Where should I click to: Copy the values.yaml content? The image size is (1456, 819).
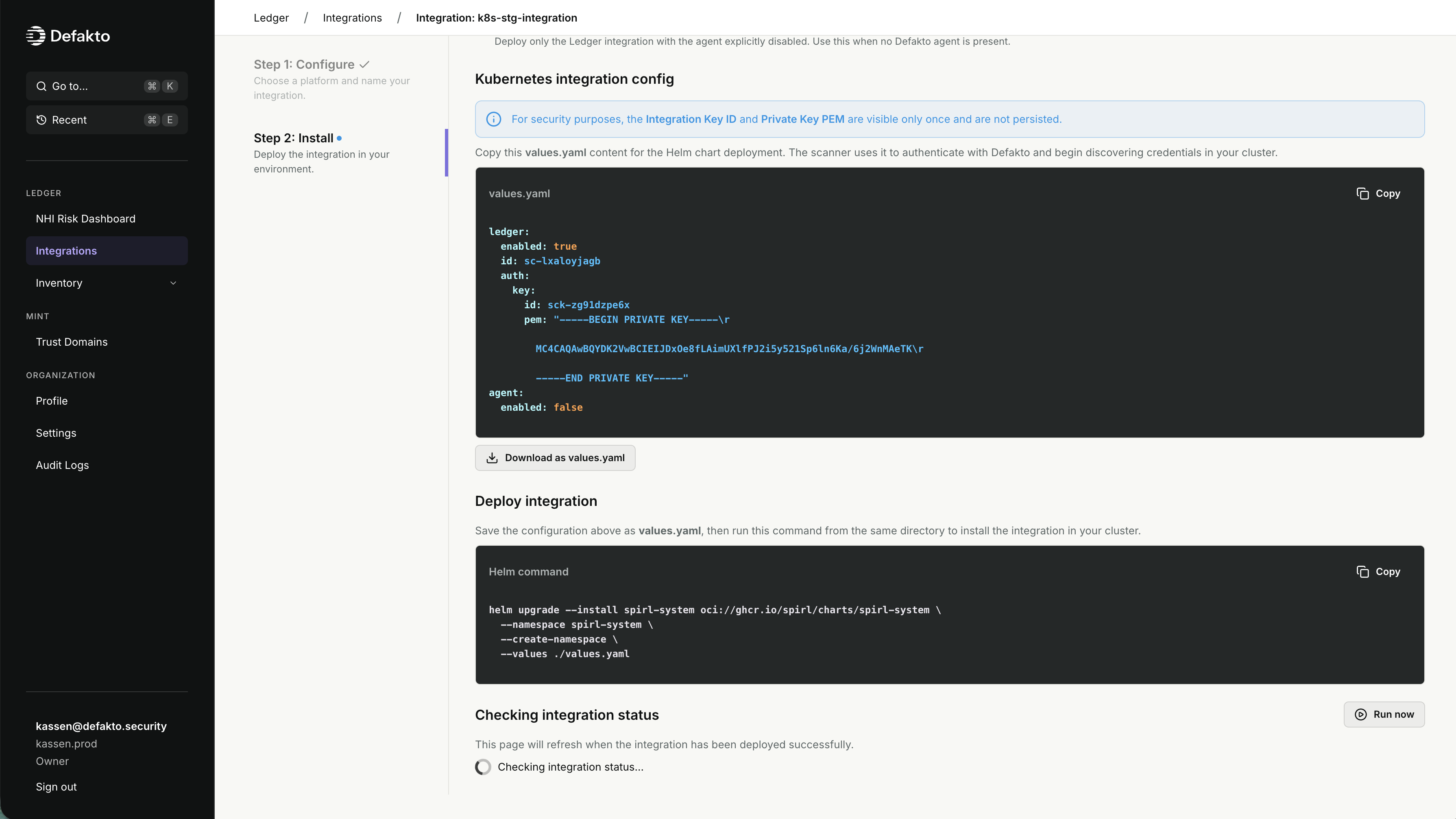(1378, 193)
